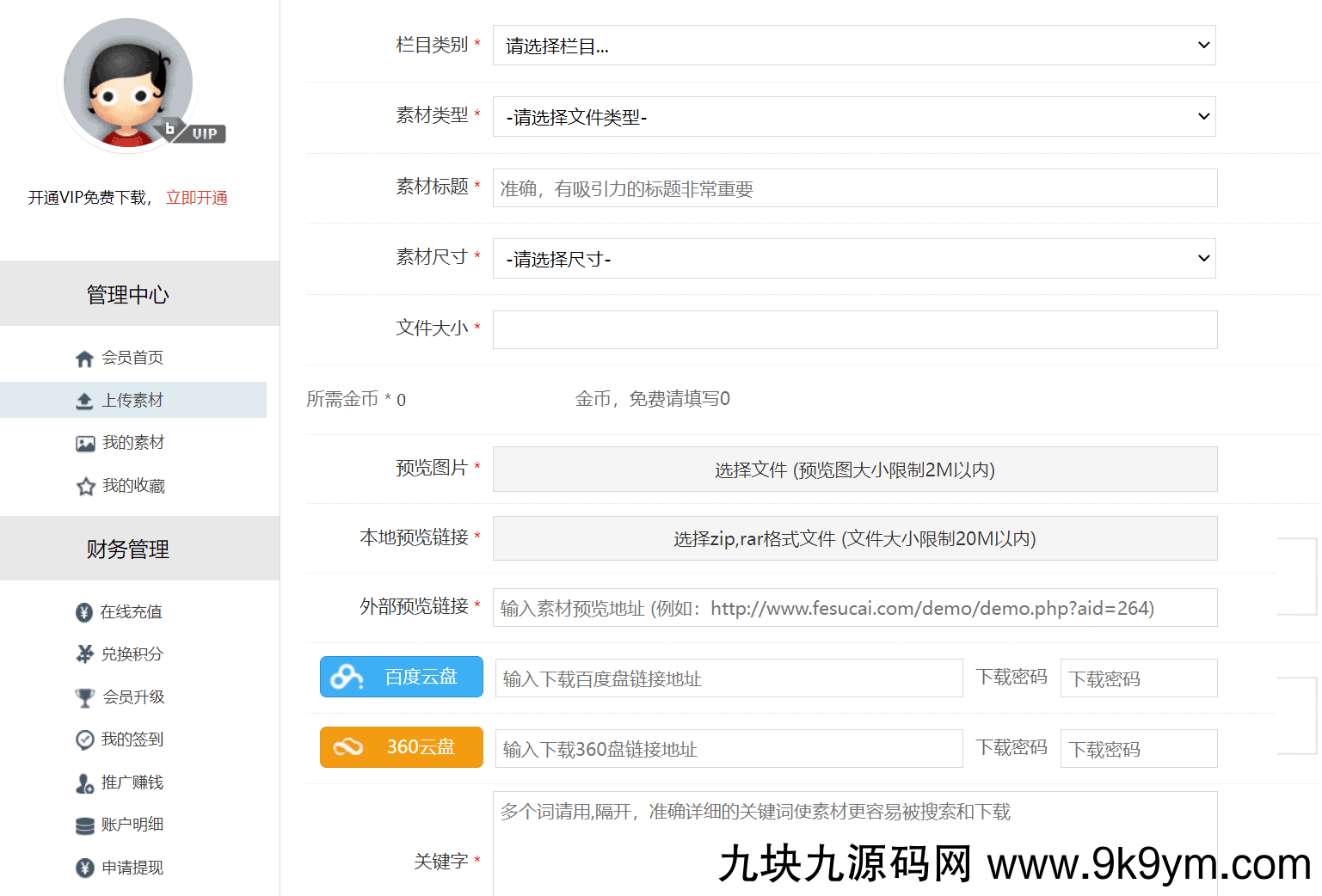Viewport: 1322px width, 896px height.
Task: Click the 立即开通 VIP link
Action: point(196,198)
